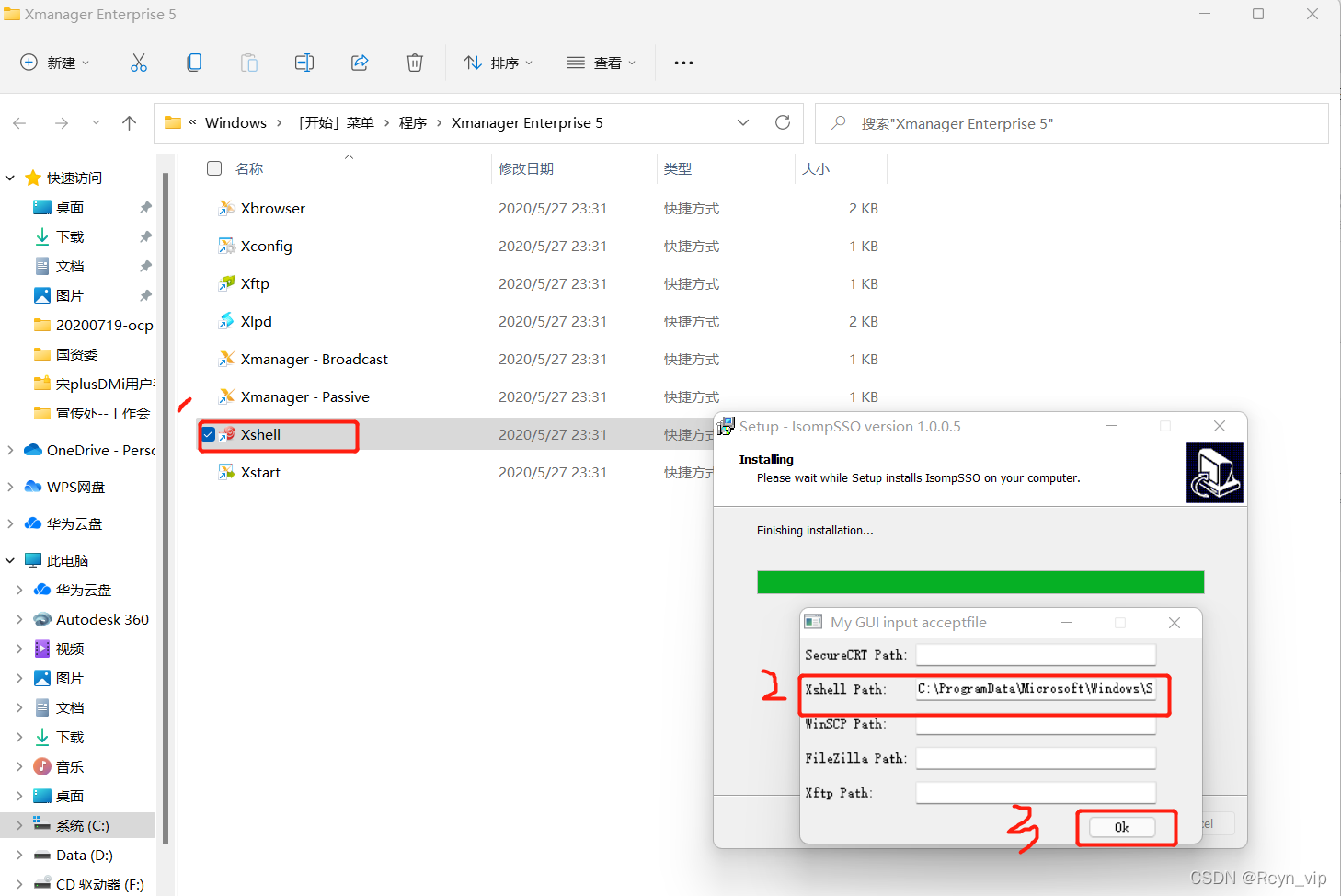The image size is (1341, 896).
Task: Click the 音乐 music icon in sidebar
Action: pyautogui.click(x=42, y=766)
